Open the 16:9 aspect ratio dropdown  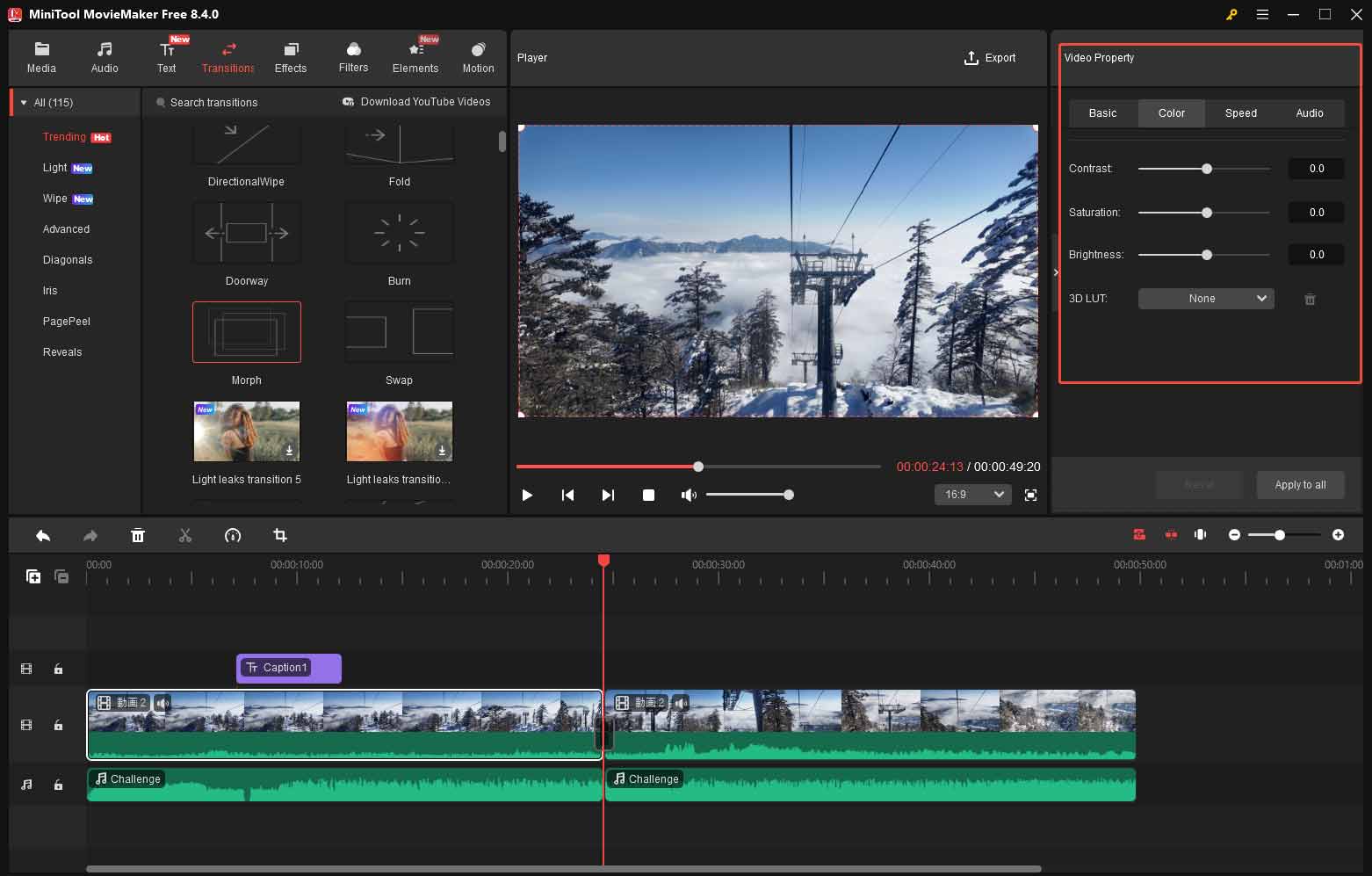972,494
